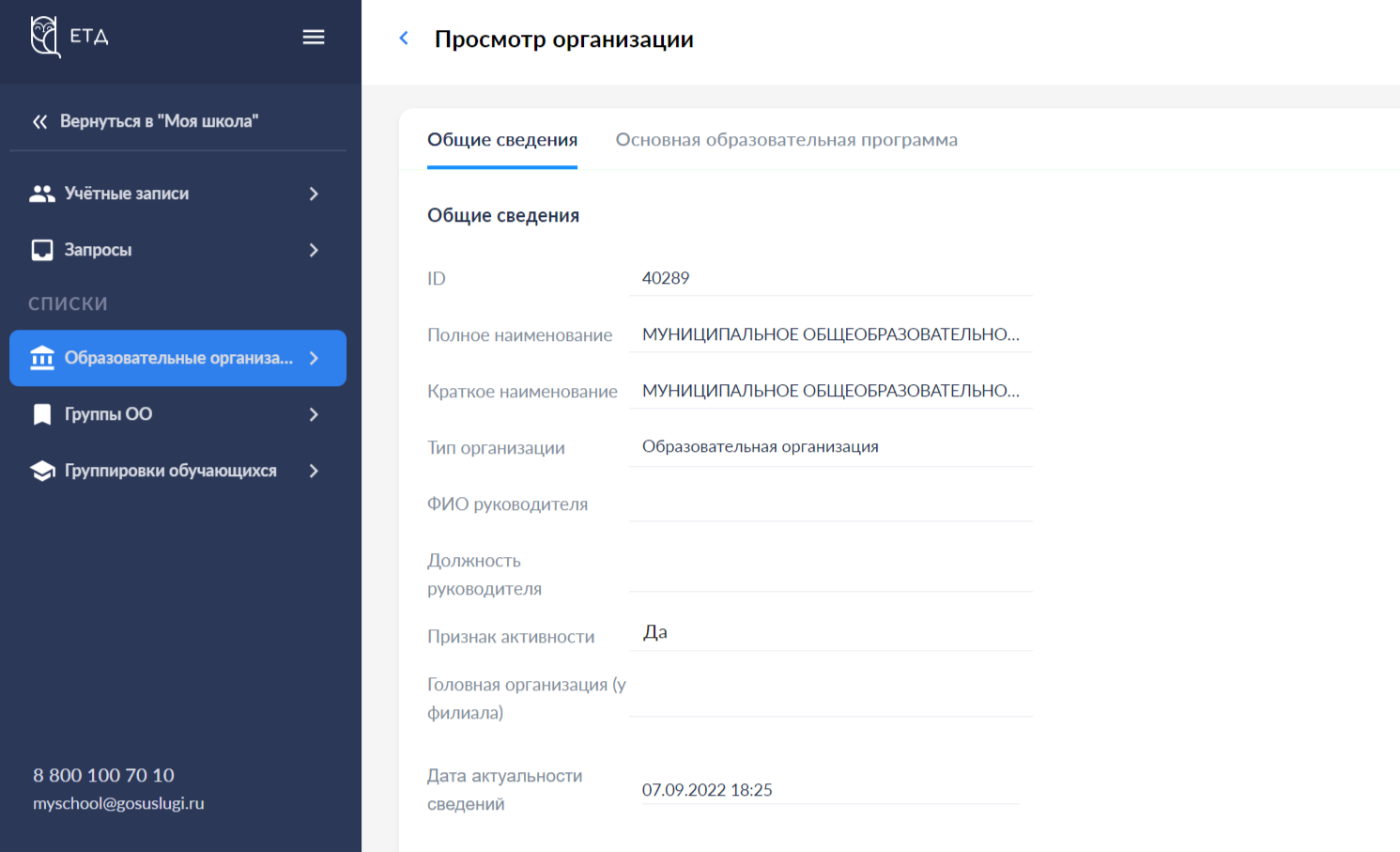Click the Краткое наименование field
The width and height of the screenshot is (1400, 852).
tap(831, 391)
